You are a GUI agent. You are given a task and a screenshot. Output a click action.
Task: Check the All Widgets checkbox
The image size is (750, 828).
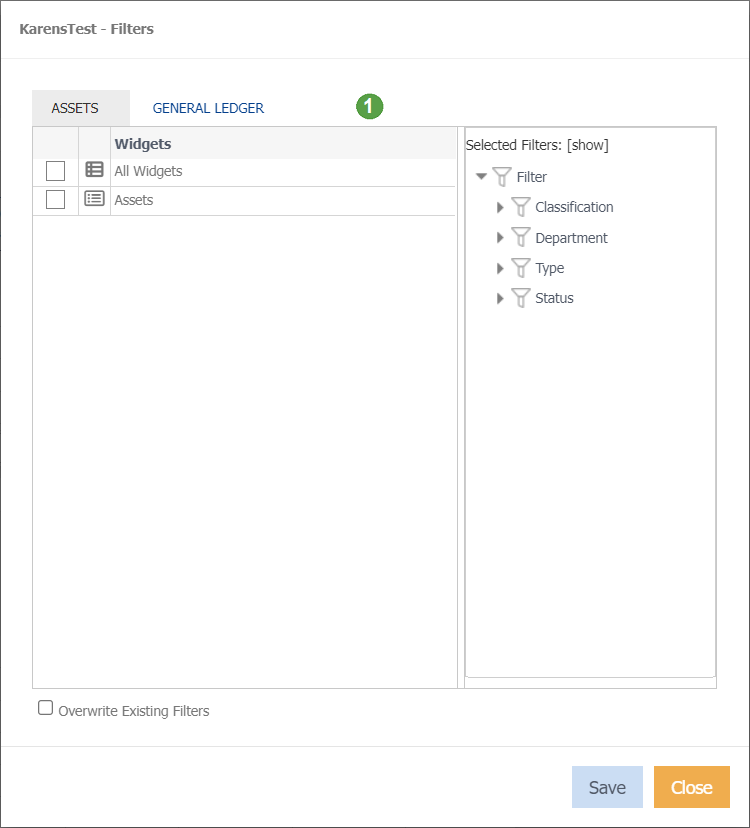click(x=56, y=170)
